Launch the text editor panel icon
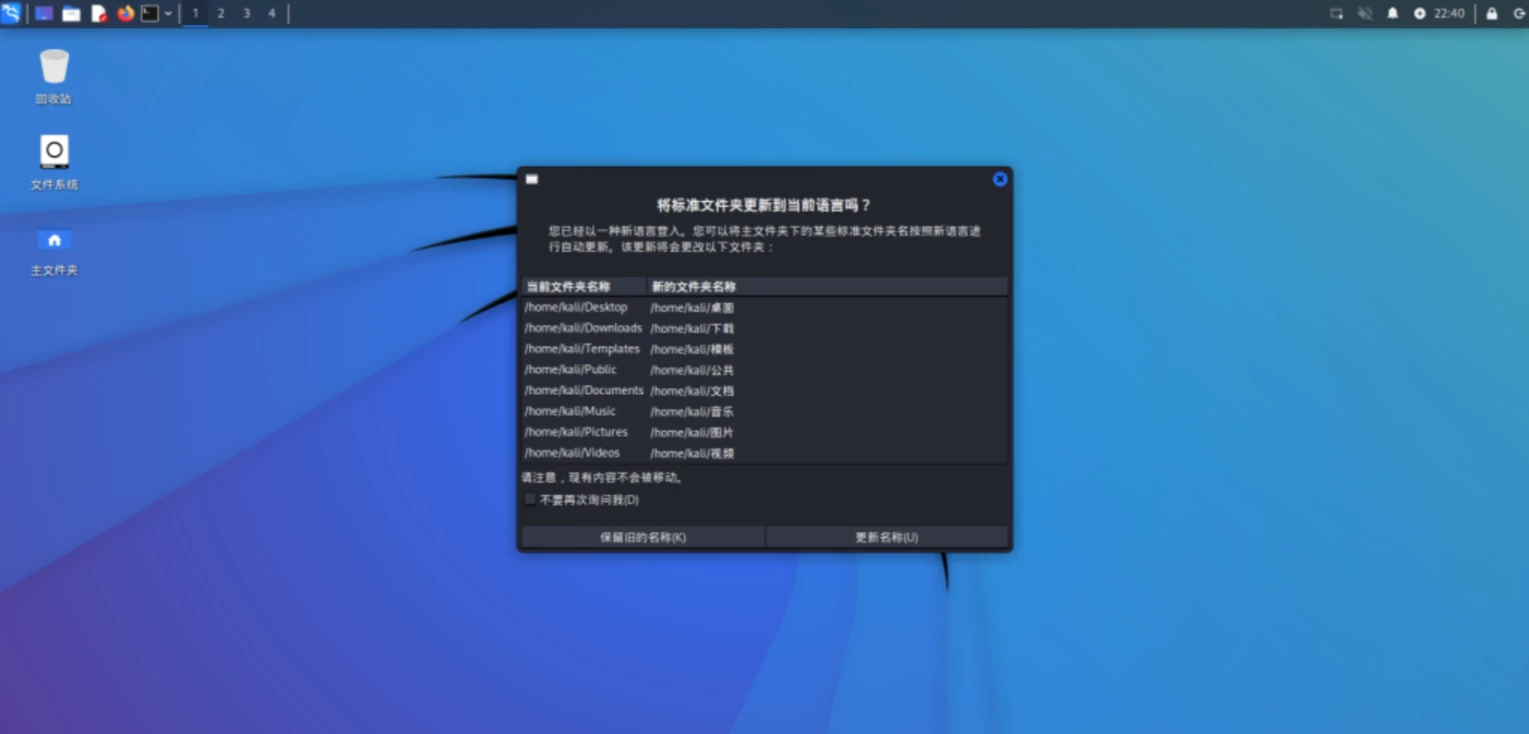Image resolution: width=1529 pixels, height=734 pixels. (98, 14)
